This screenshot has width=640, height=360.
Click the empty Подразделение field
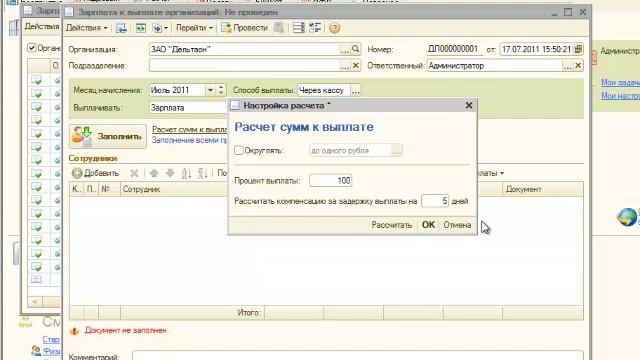point(244,65)
